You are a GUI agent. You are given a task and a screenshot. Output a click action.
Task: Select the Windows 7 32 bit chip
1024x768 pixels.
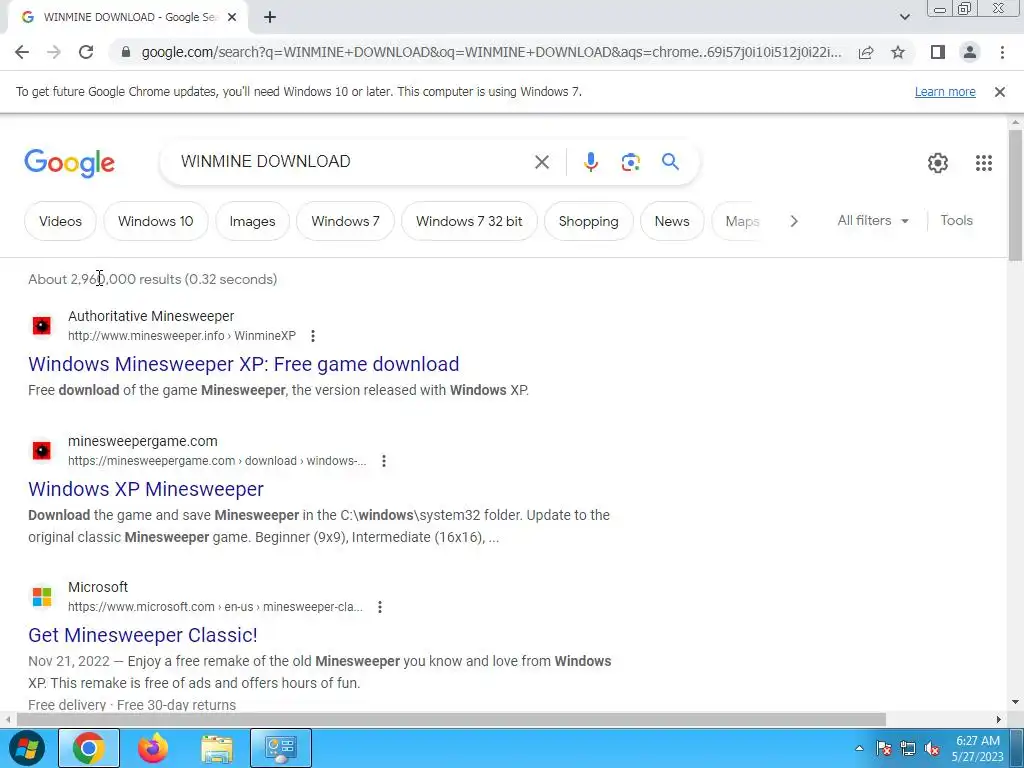pos(469,221)
